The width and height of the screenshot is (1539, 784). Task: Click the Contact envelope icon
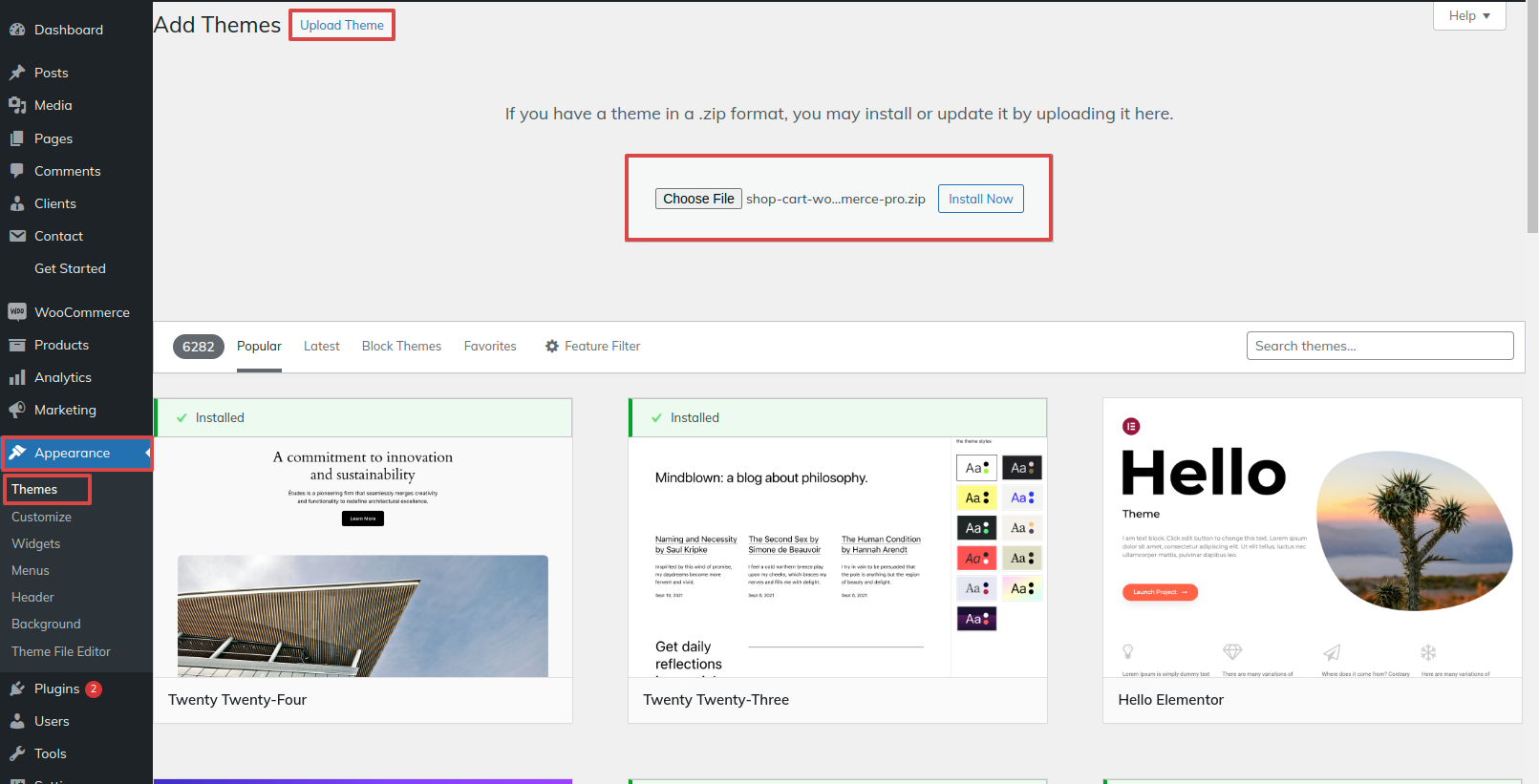pos(17,236)
